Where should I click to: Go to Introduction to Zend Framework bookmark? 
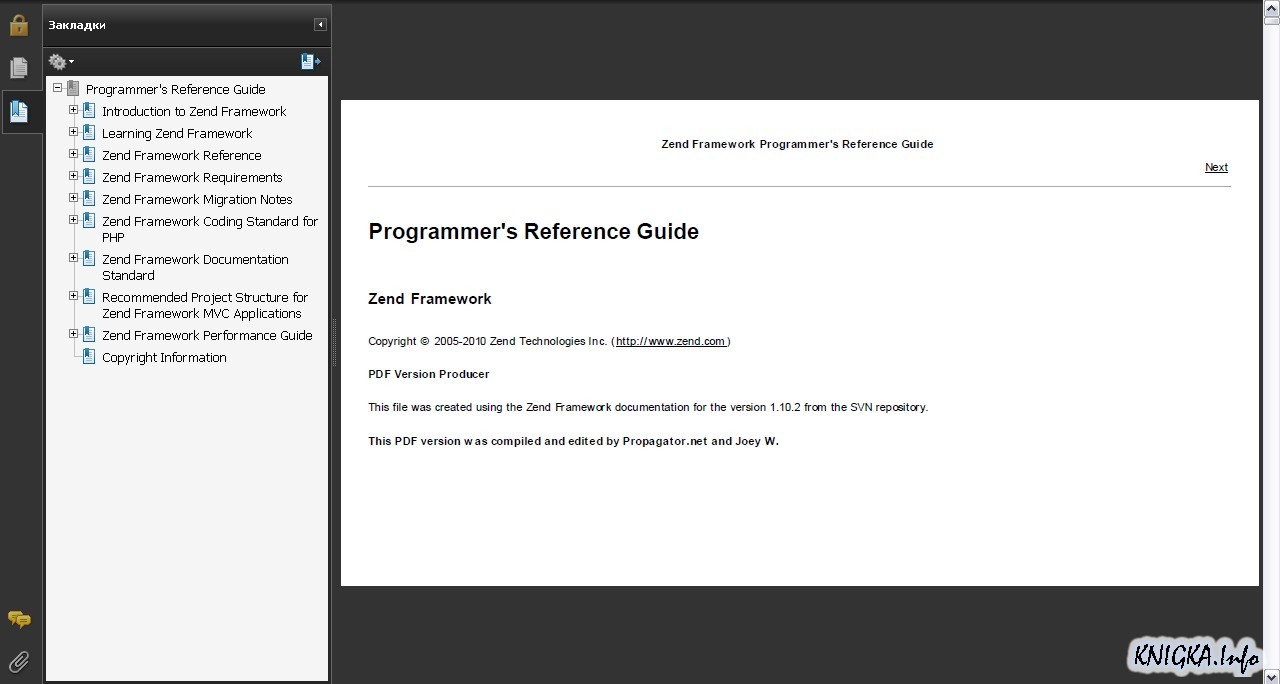pos(194,111)
